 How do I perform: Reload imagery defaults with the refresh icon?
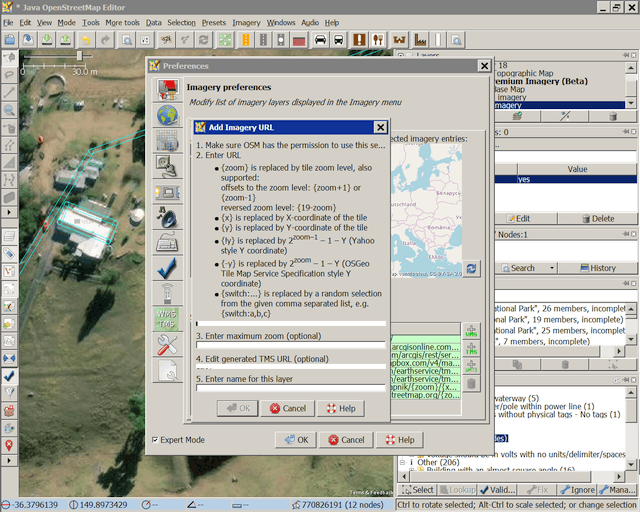pos(471,268)
